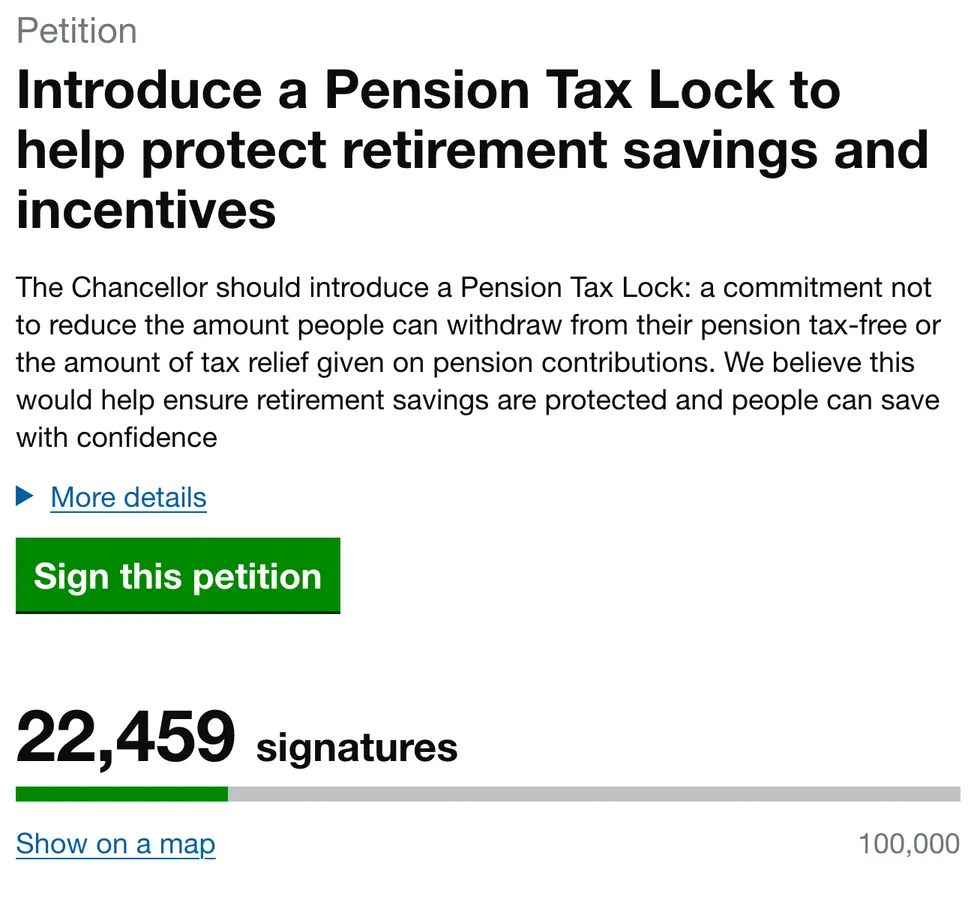Select the green filled portion of the progress bar
Screen dimensions: 980x920
(x=120, y=793)
